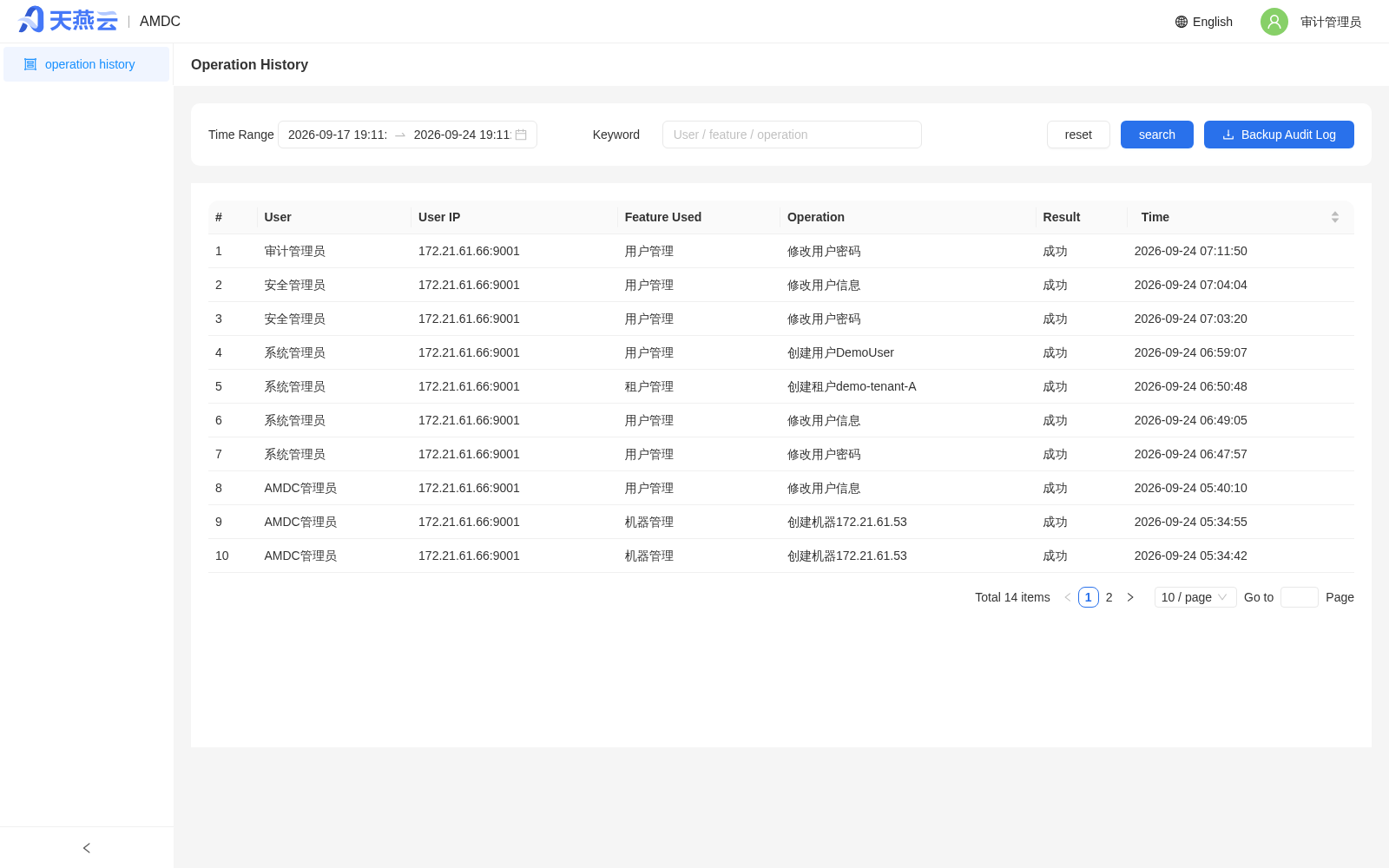
Task: Collapse the sidebar with the left chevron
Action: point(86,848)
